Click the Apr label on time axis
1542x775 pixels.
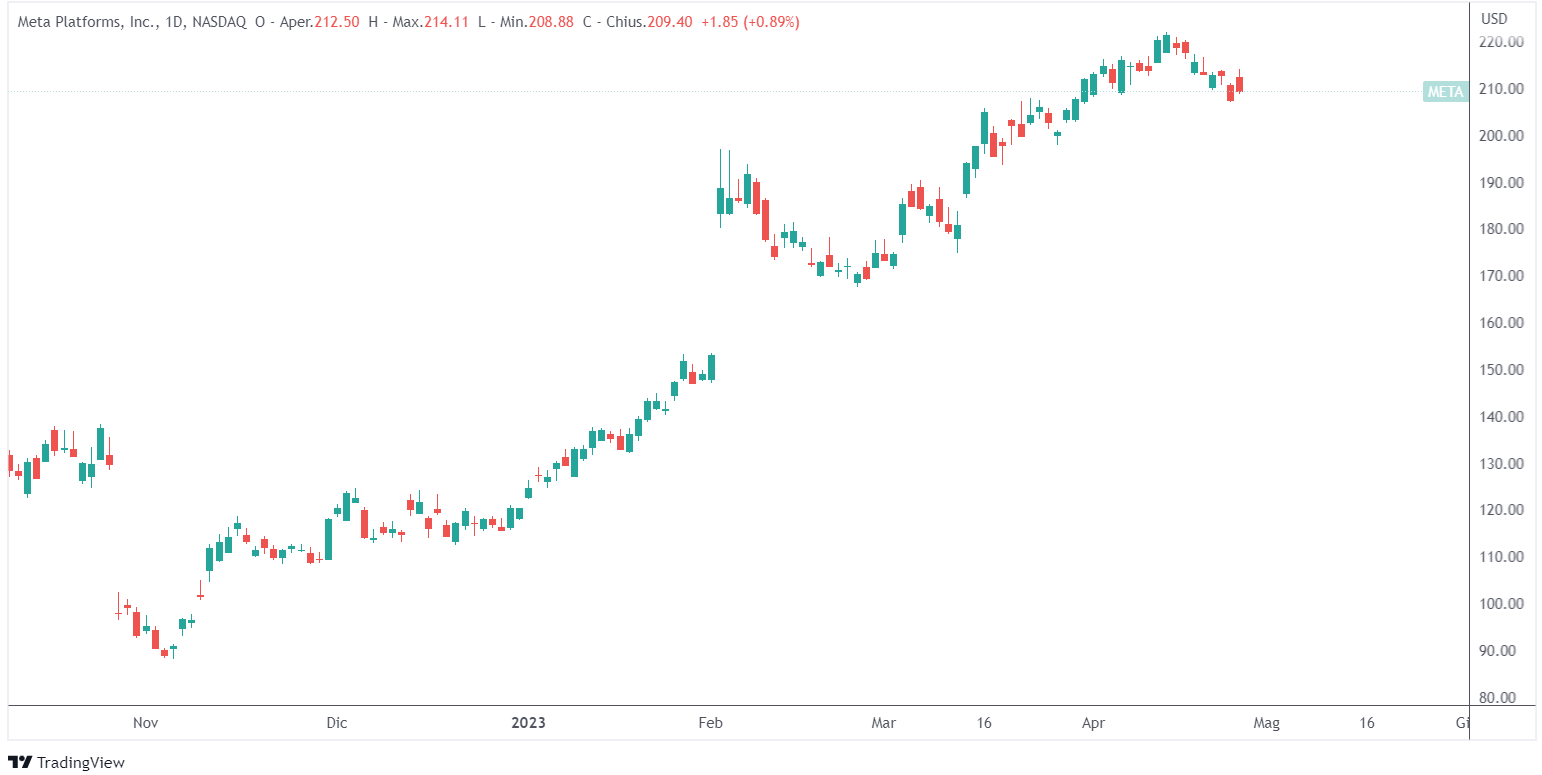(1094, 723)
